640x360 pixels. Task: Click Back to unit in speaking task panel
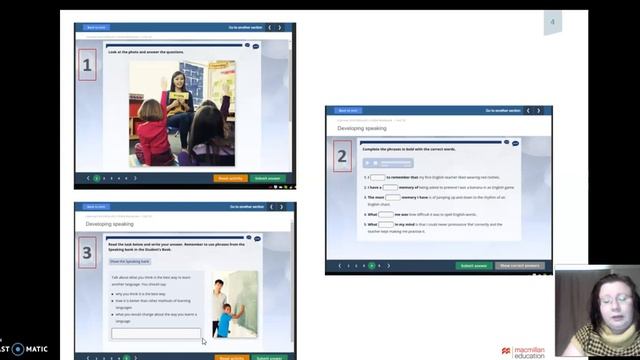tap(96, 207)
